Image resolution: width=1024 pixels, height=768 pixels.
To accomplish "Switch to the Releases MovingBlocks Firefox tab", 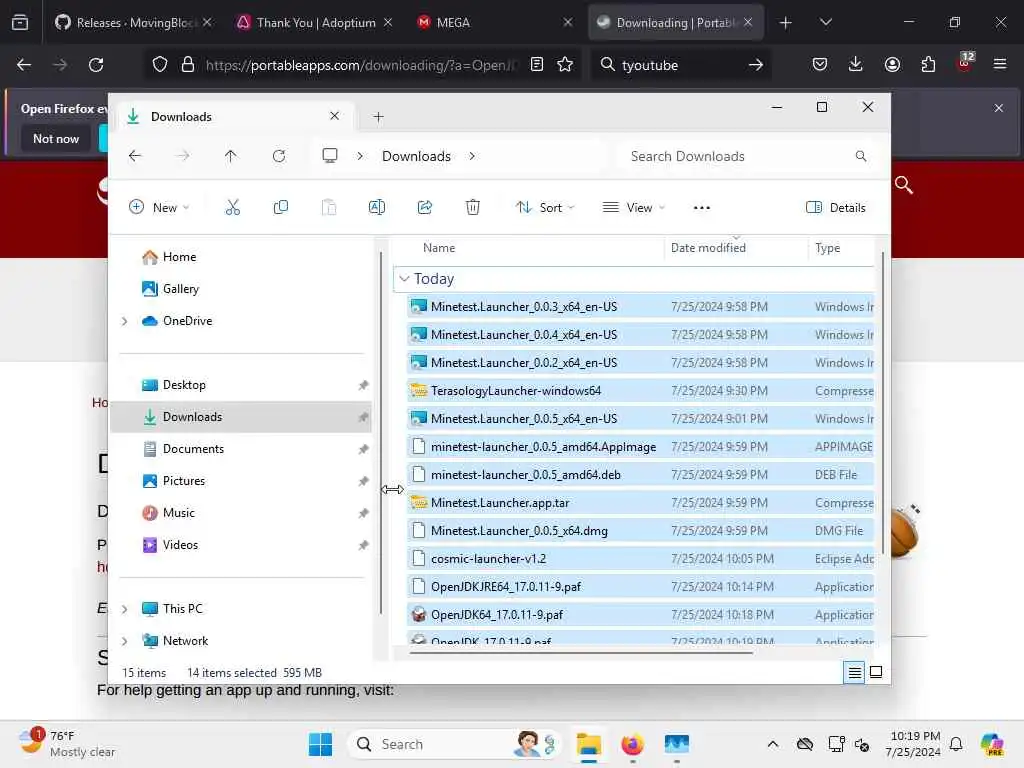I will [133, 23].
